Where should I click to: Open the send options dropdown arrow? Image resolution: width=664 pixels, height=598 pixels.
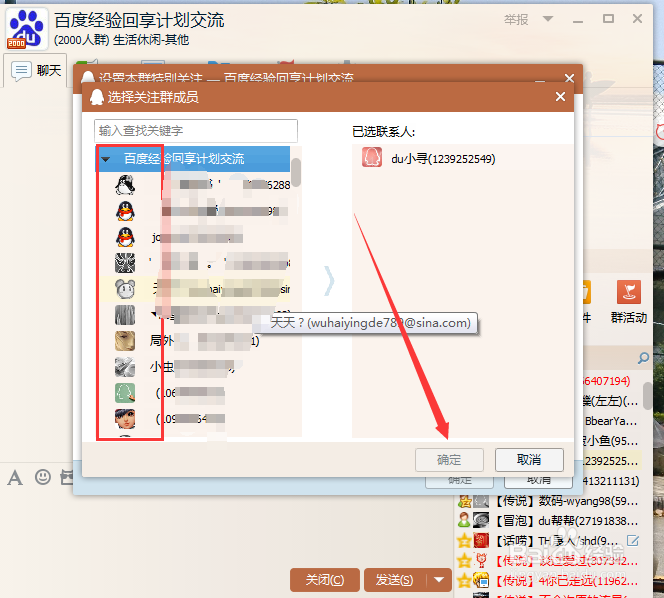[x=439, y=580]
